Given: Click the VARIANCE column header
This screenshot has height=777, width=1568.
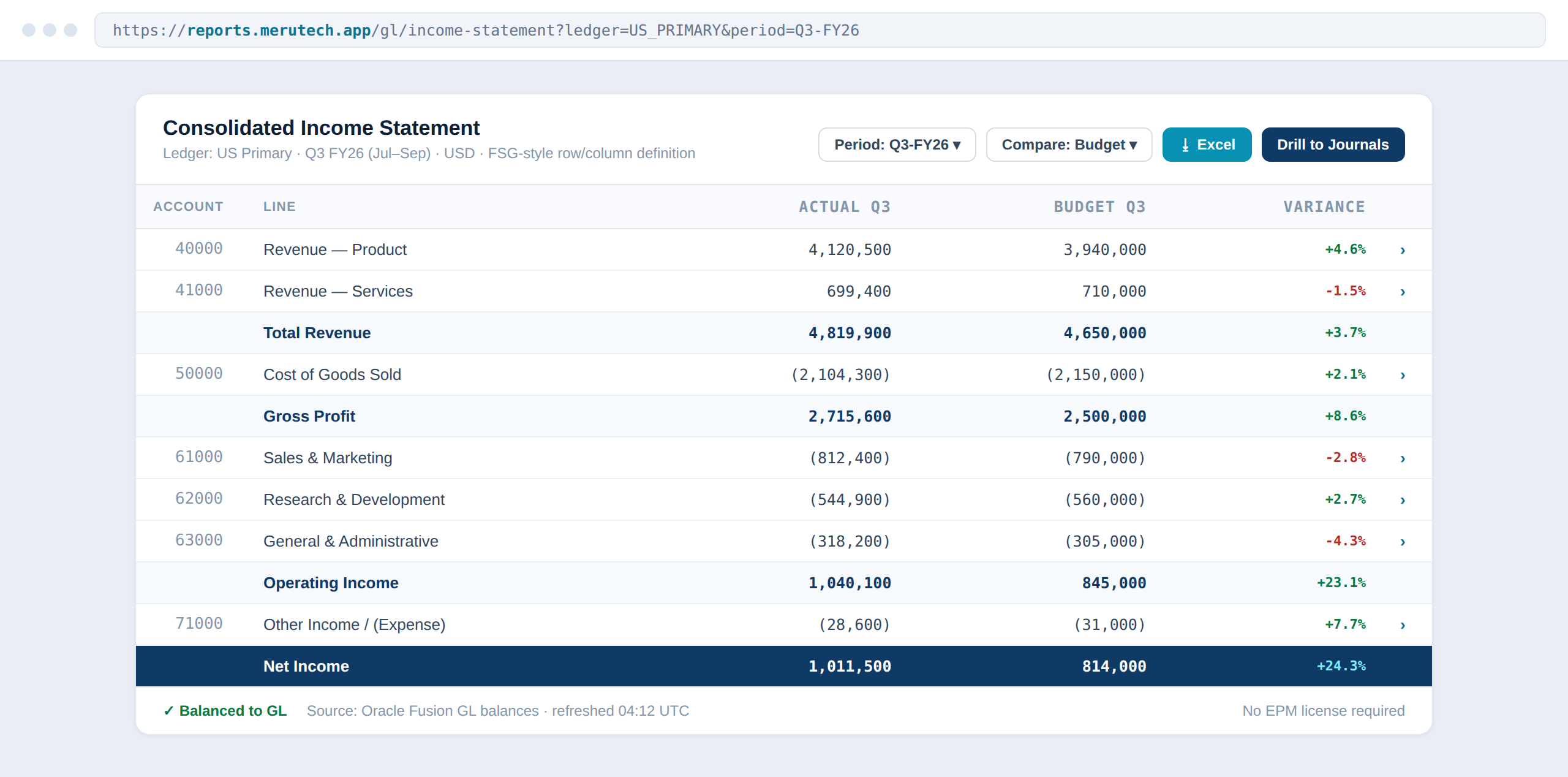Looking at the screenshot, I should (1324, 207).
